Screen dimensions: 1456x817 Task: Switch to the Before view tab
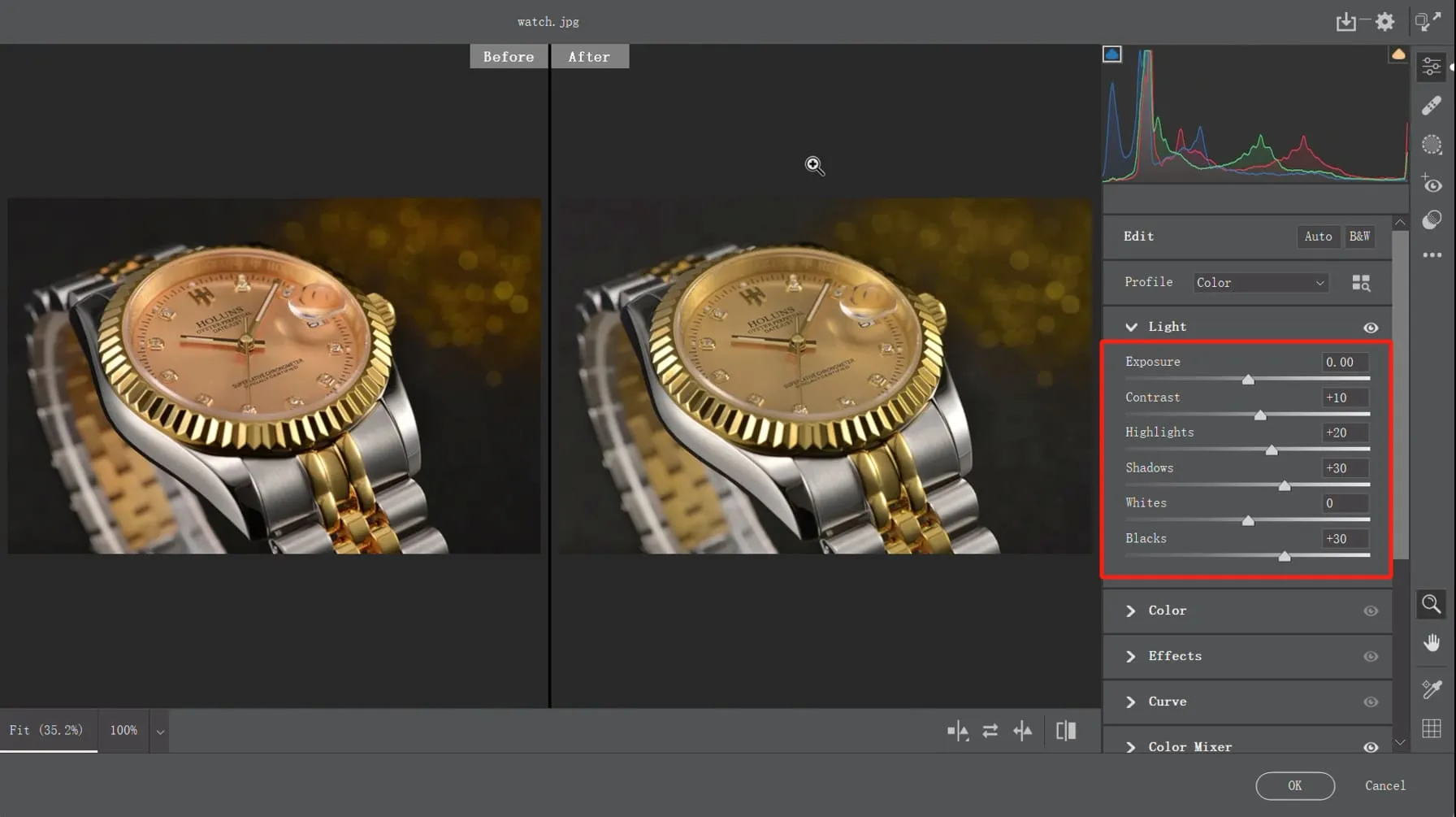509,57
